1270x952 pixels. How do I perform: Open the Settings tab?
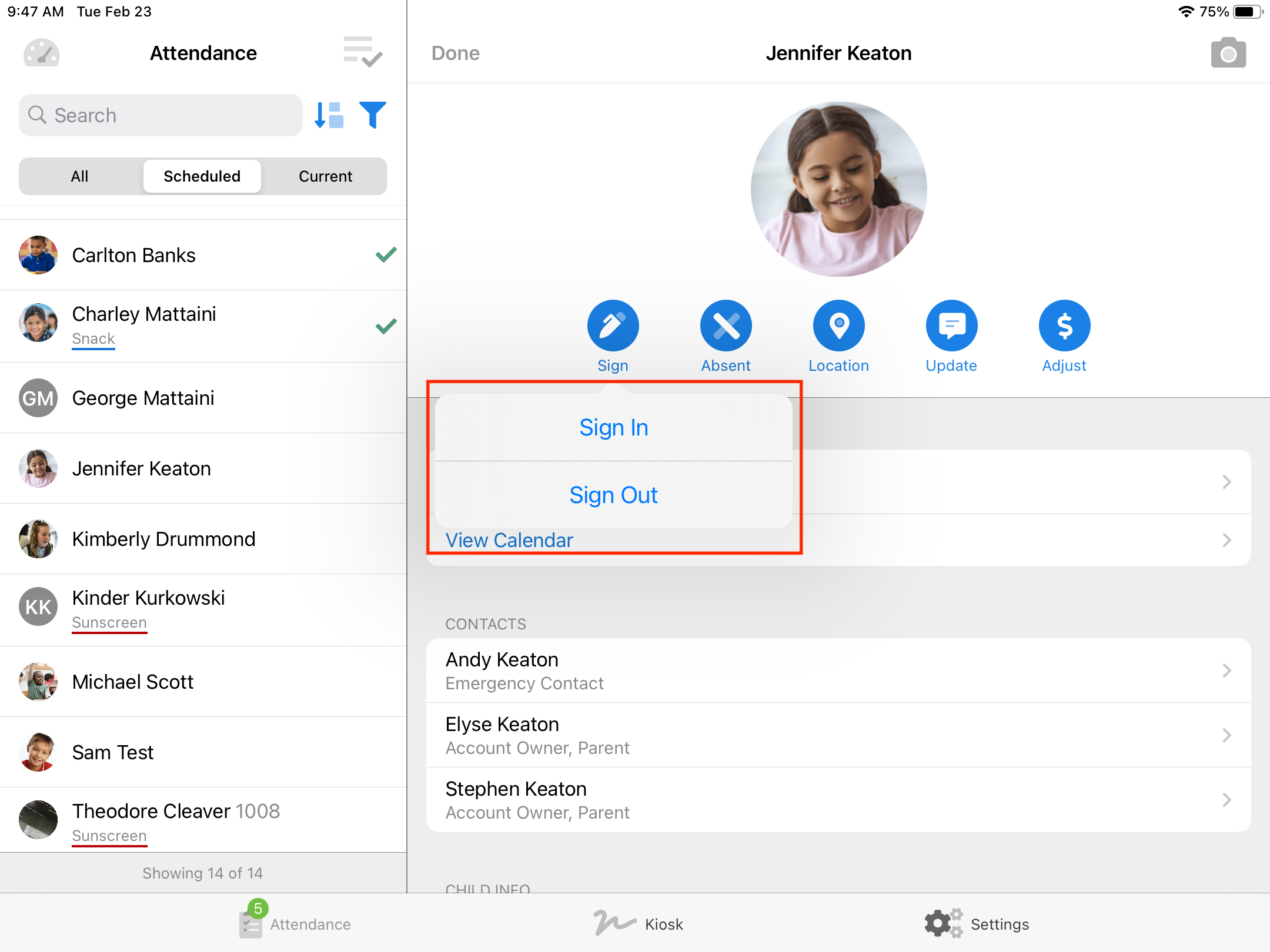coord(976,924)
